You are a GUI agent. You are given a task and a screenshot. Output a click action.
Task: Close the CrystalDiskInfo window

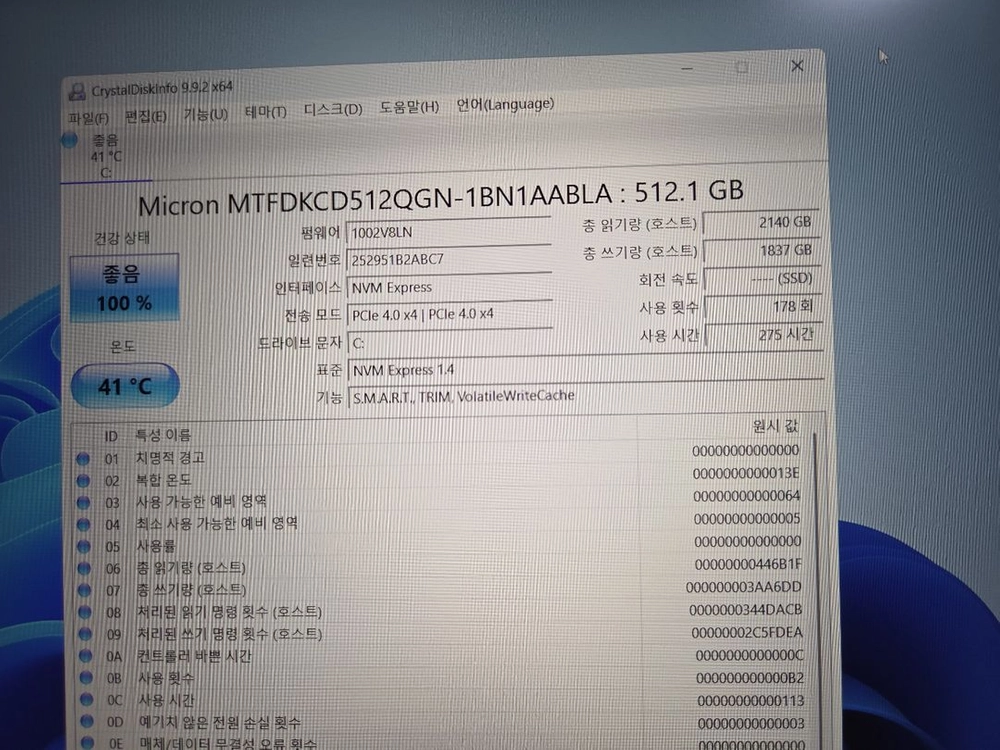coord(797,66)
